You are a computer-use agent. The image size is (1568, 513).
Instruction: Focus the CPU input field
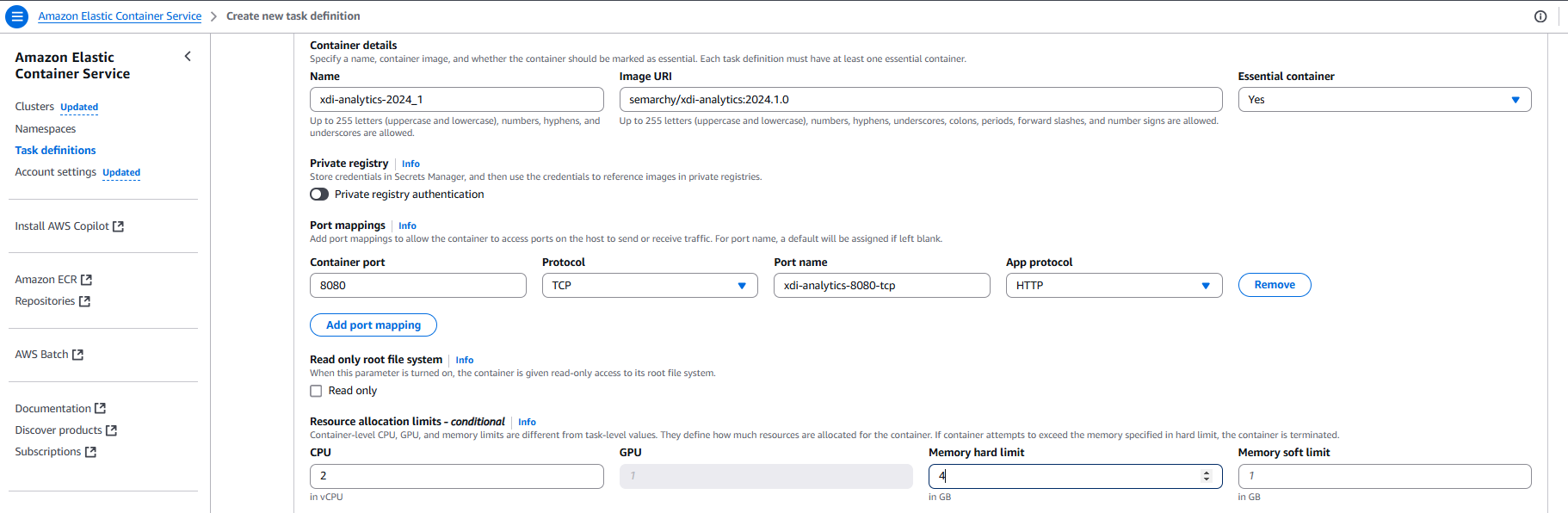click(x=456, y=476)
